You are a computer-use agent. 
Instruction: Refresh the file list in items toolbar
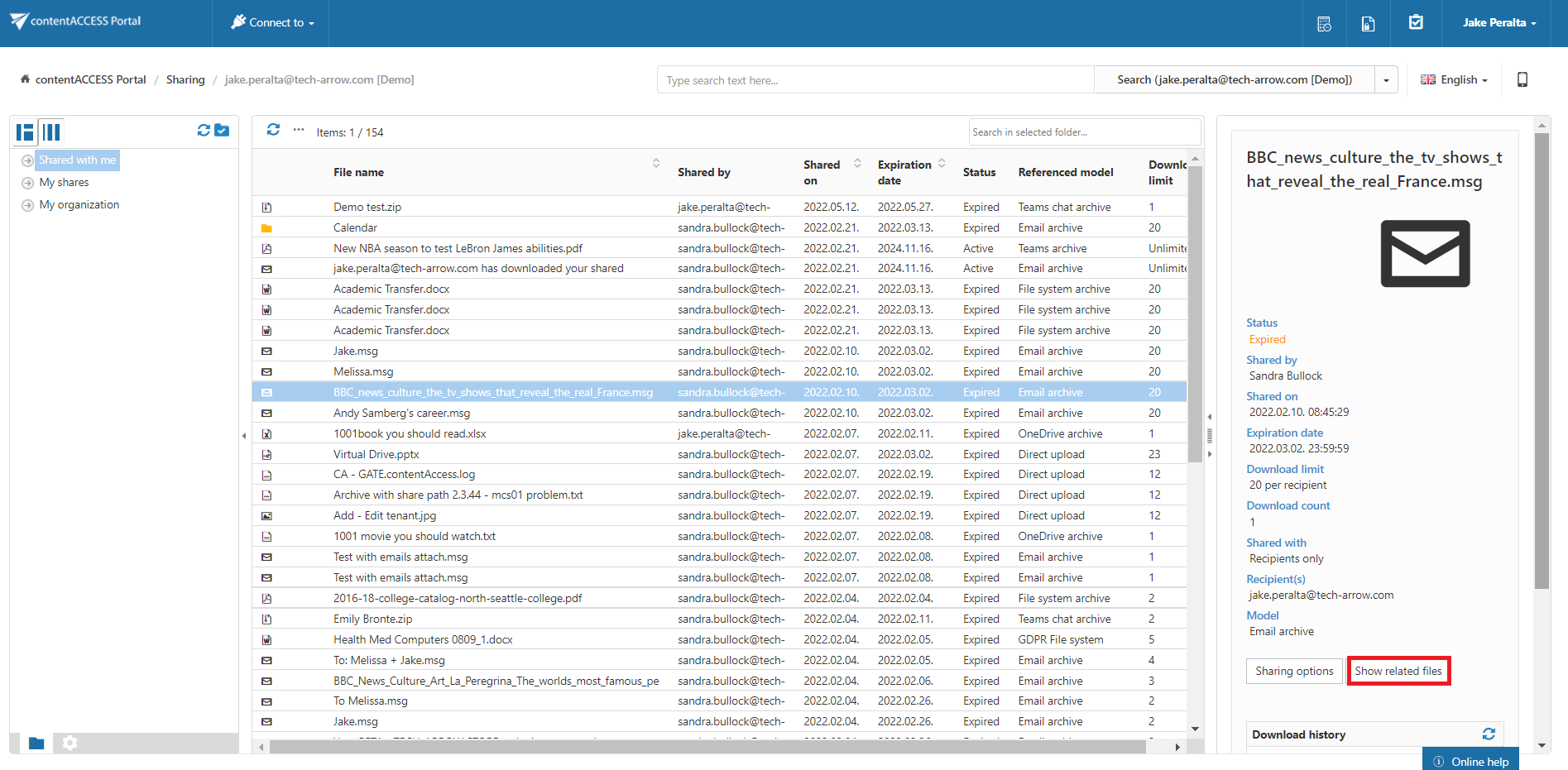coord(273,130)
